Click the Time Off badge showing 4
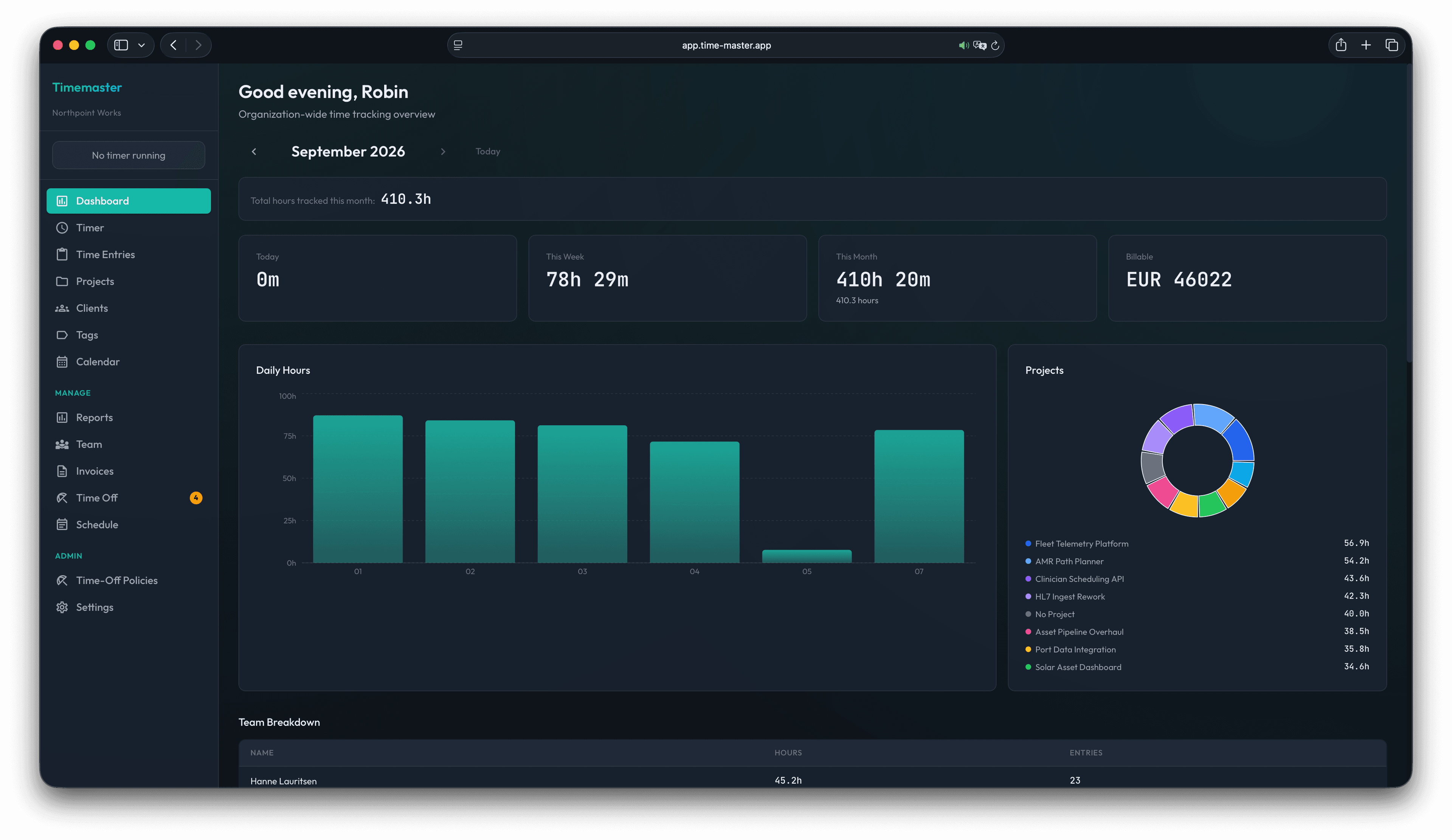Screen dimensions: 1452x840 [x=196, y=498]
